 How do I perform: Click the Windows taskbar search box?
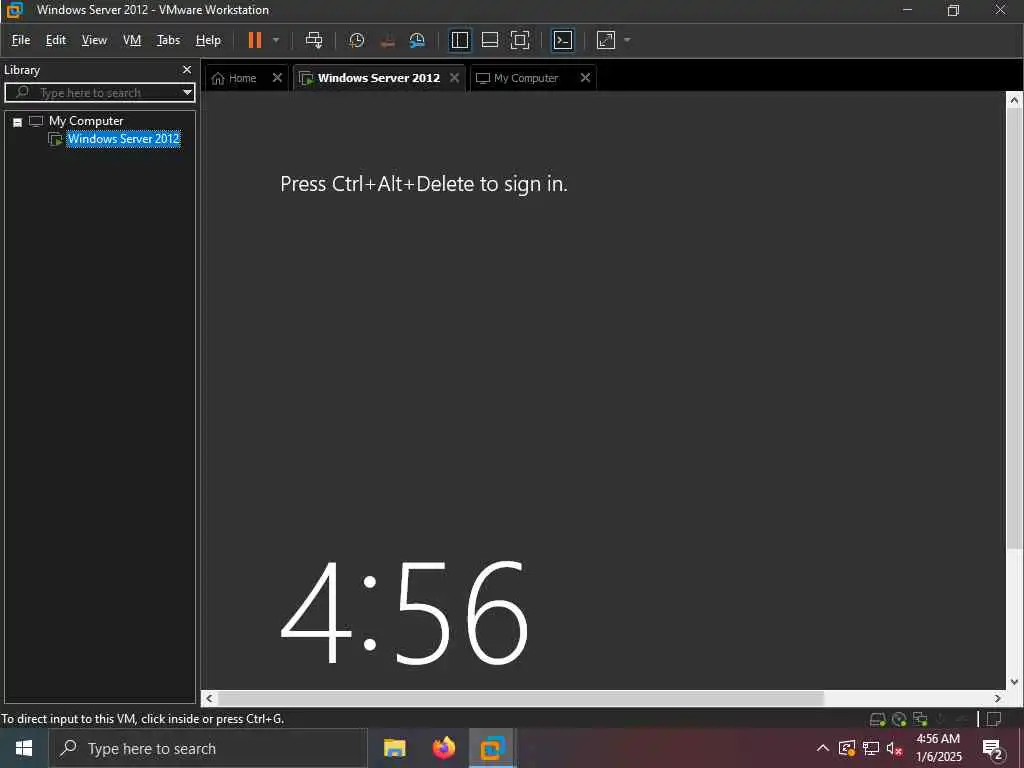pyautogui.click(x=208, y=748)
